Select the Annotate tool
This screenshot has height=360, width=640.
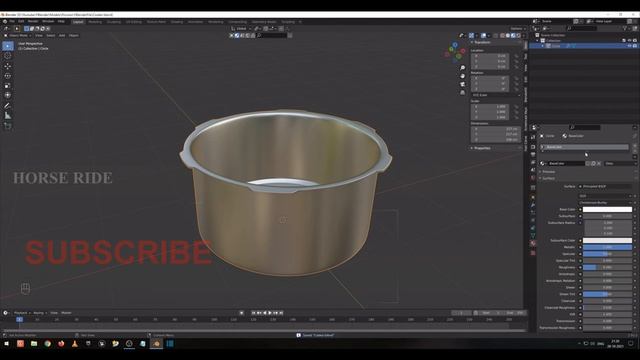[8, 106]
